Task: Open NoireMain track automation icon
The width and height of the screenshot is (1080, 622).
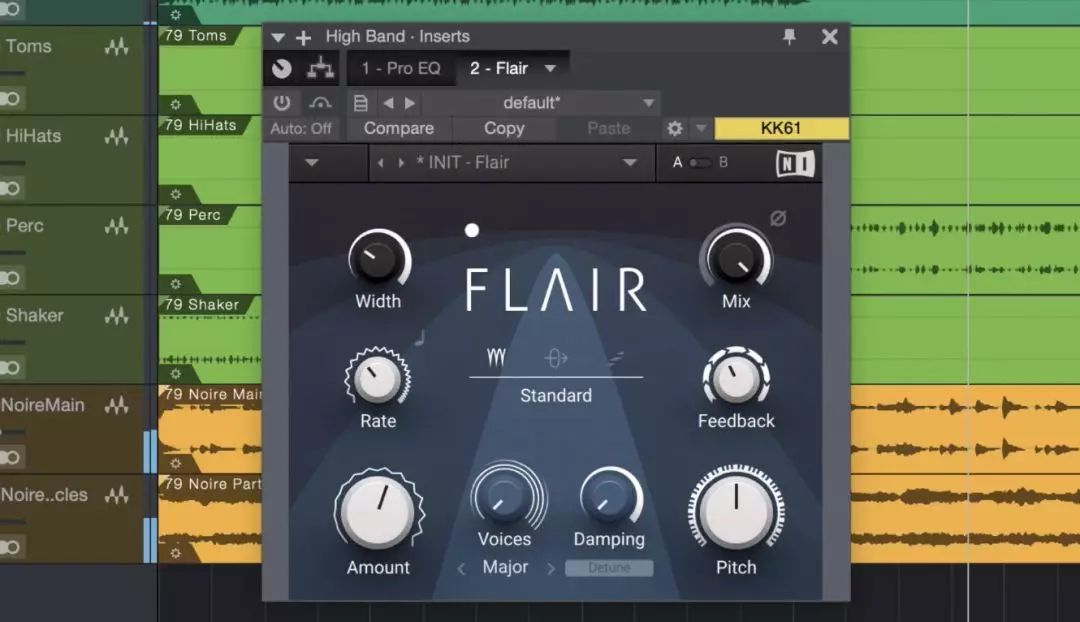Action: click(117, 406)
